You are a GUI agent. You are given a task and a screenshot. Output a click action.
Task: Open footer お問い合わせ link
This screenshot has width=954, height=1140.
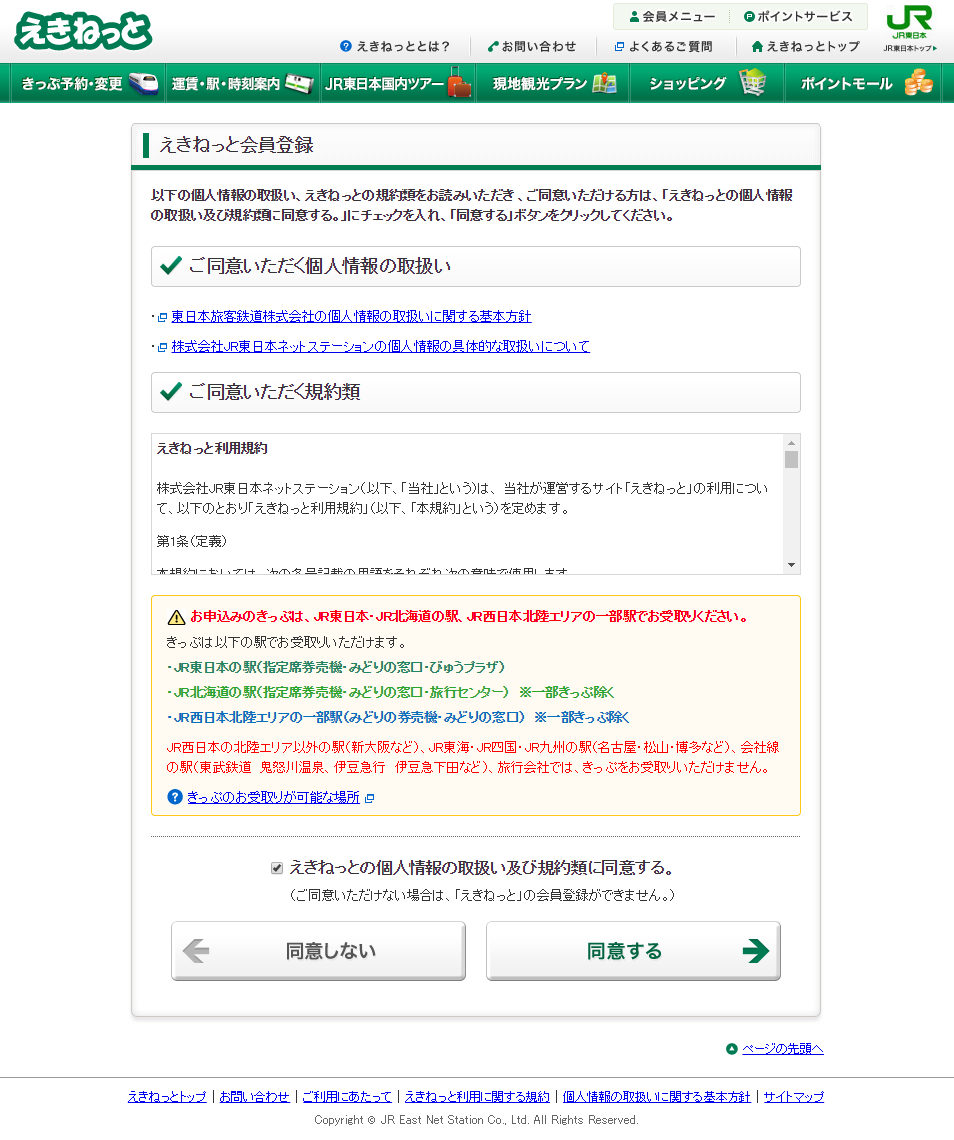254,1096
